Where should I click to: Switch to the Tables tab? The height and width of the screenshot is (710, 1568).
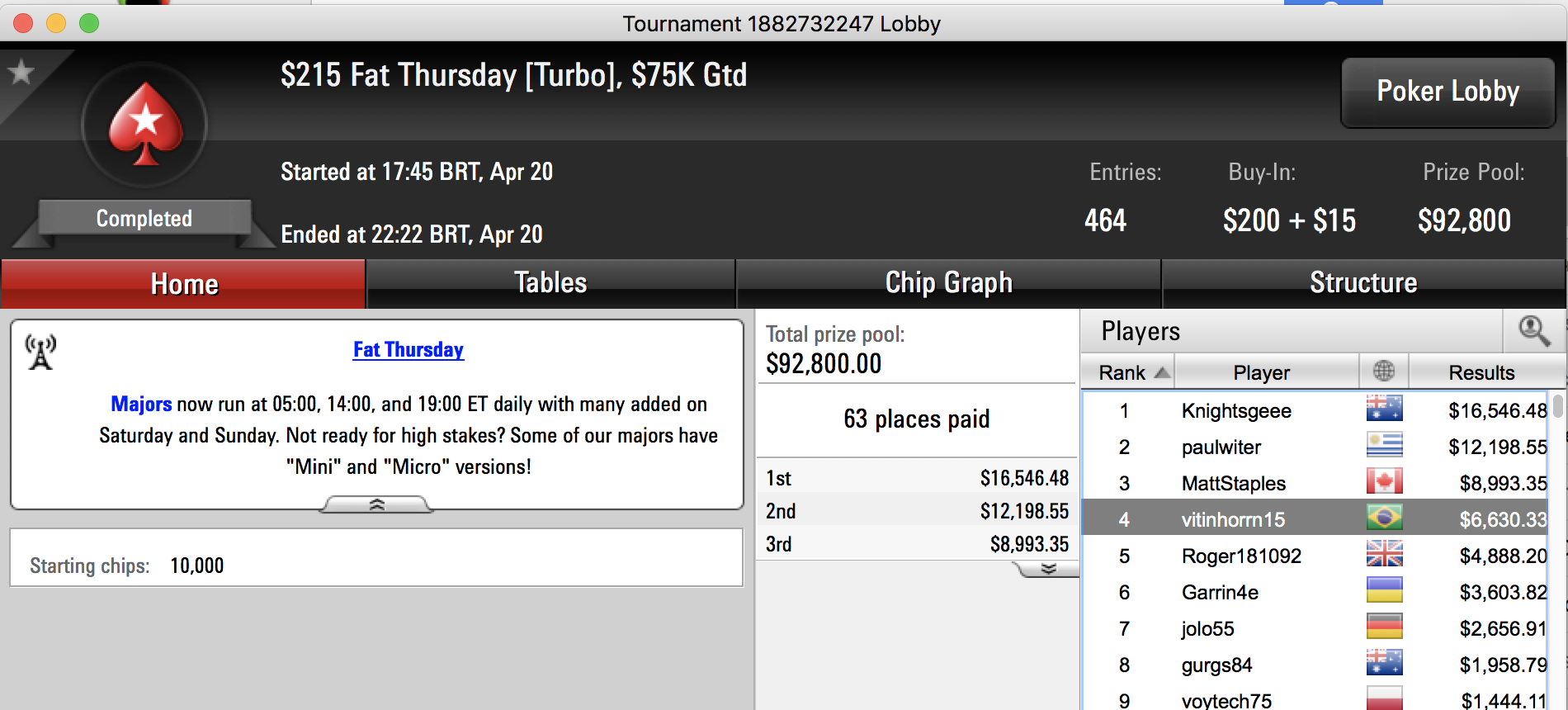pyautogui.click(x=550, y=283)
